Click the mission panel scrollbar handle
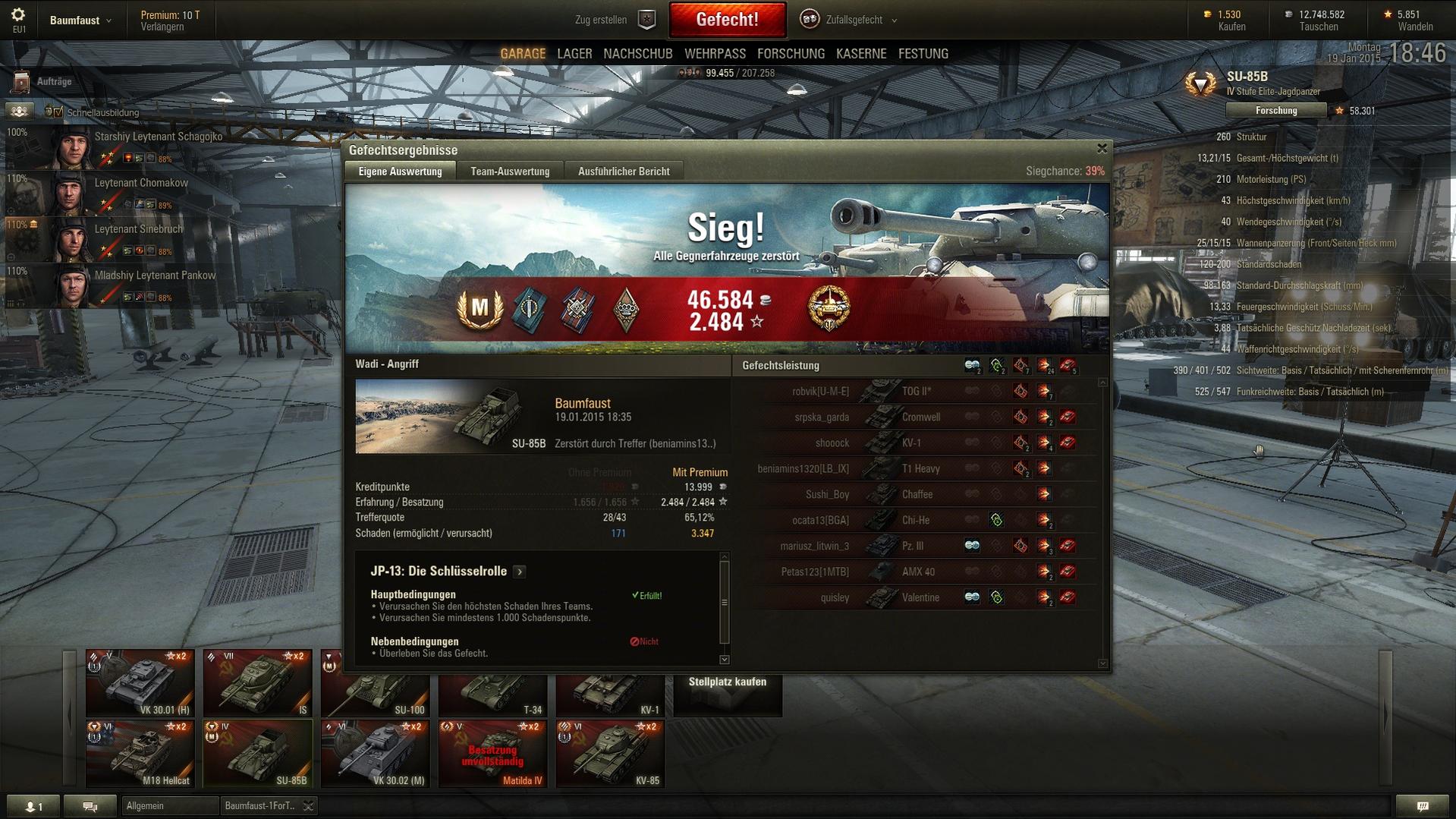1456x819 pixels. coord(724,603)
